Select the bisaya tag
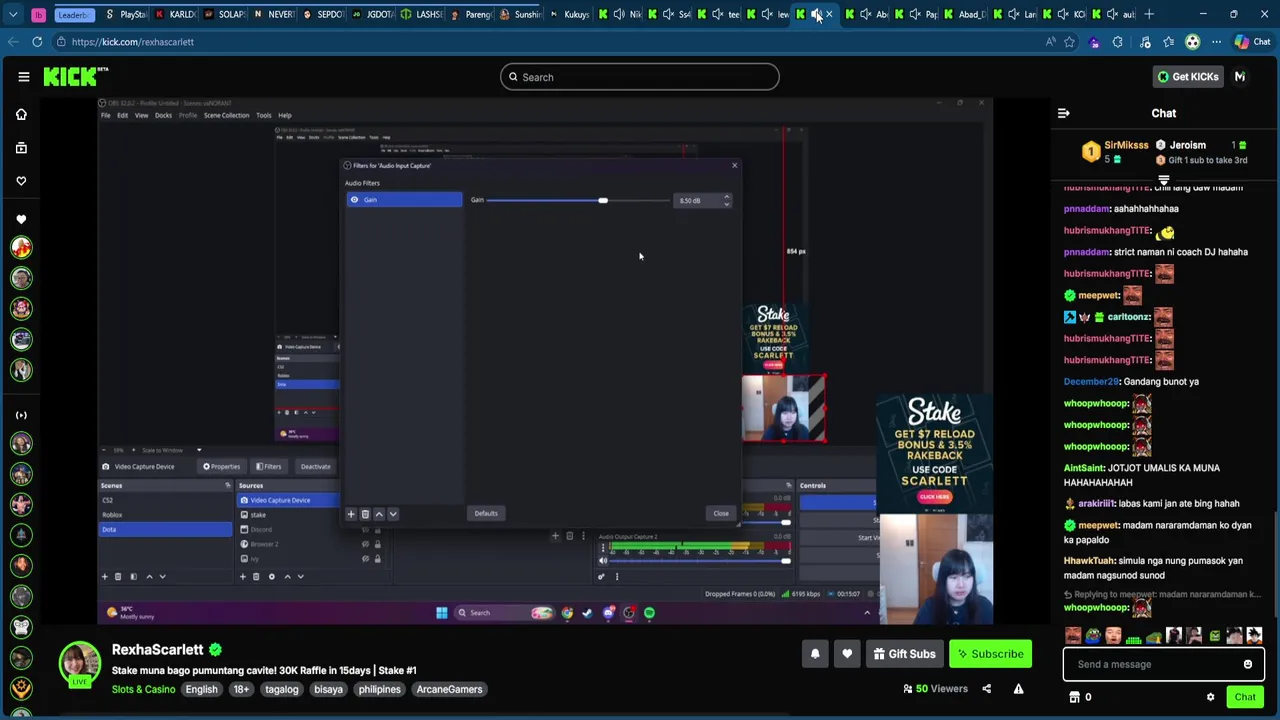 [328, 689]
